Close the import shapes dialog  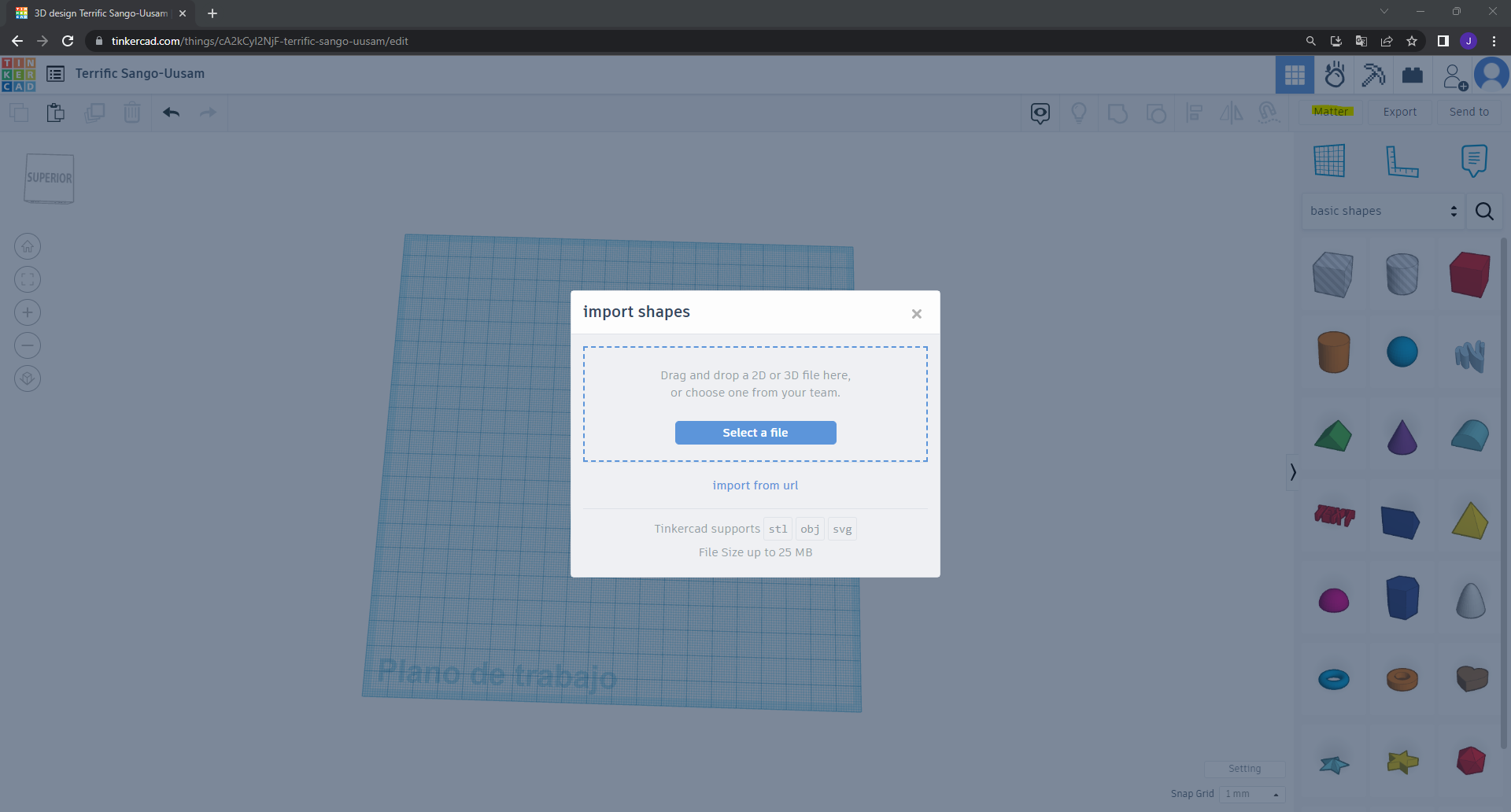click(917, 314)
